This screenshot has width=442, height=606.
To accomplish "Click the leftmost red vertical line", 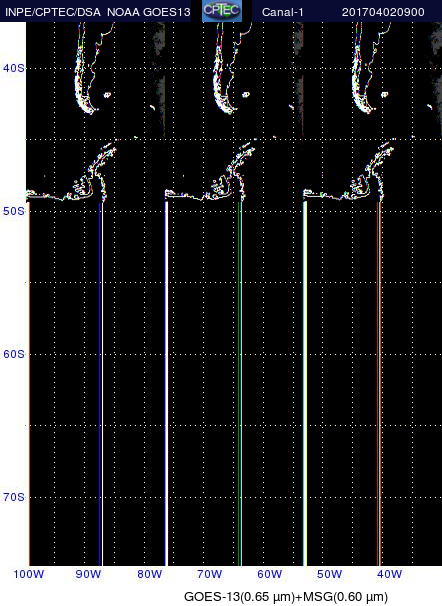I will (29, 383).
